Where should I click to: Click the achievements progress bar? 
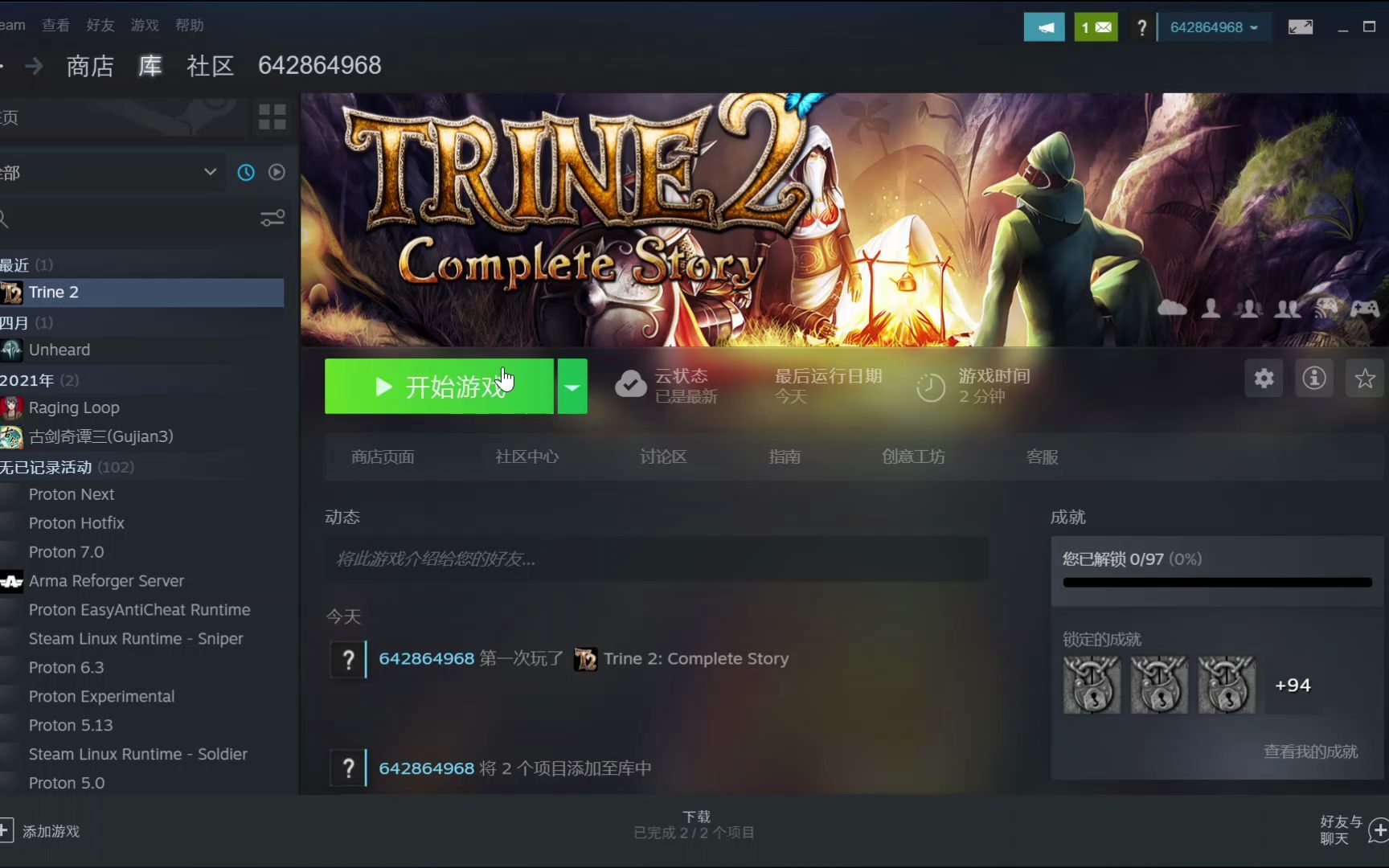tap(1217, 583)
